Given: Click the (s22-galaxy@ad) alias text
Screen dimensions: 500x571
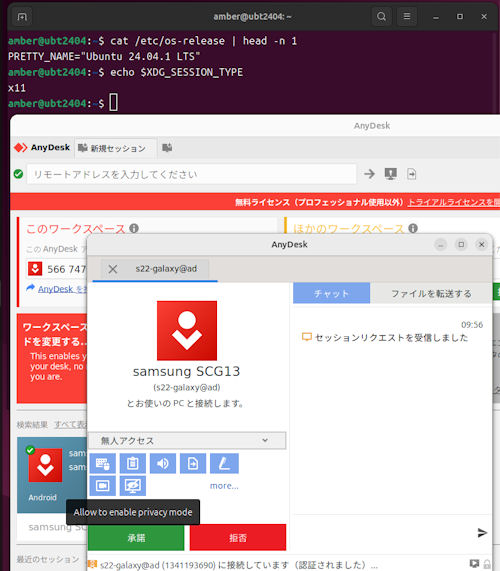Looking at the screenshot, I should pos(187,387).
